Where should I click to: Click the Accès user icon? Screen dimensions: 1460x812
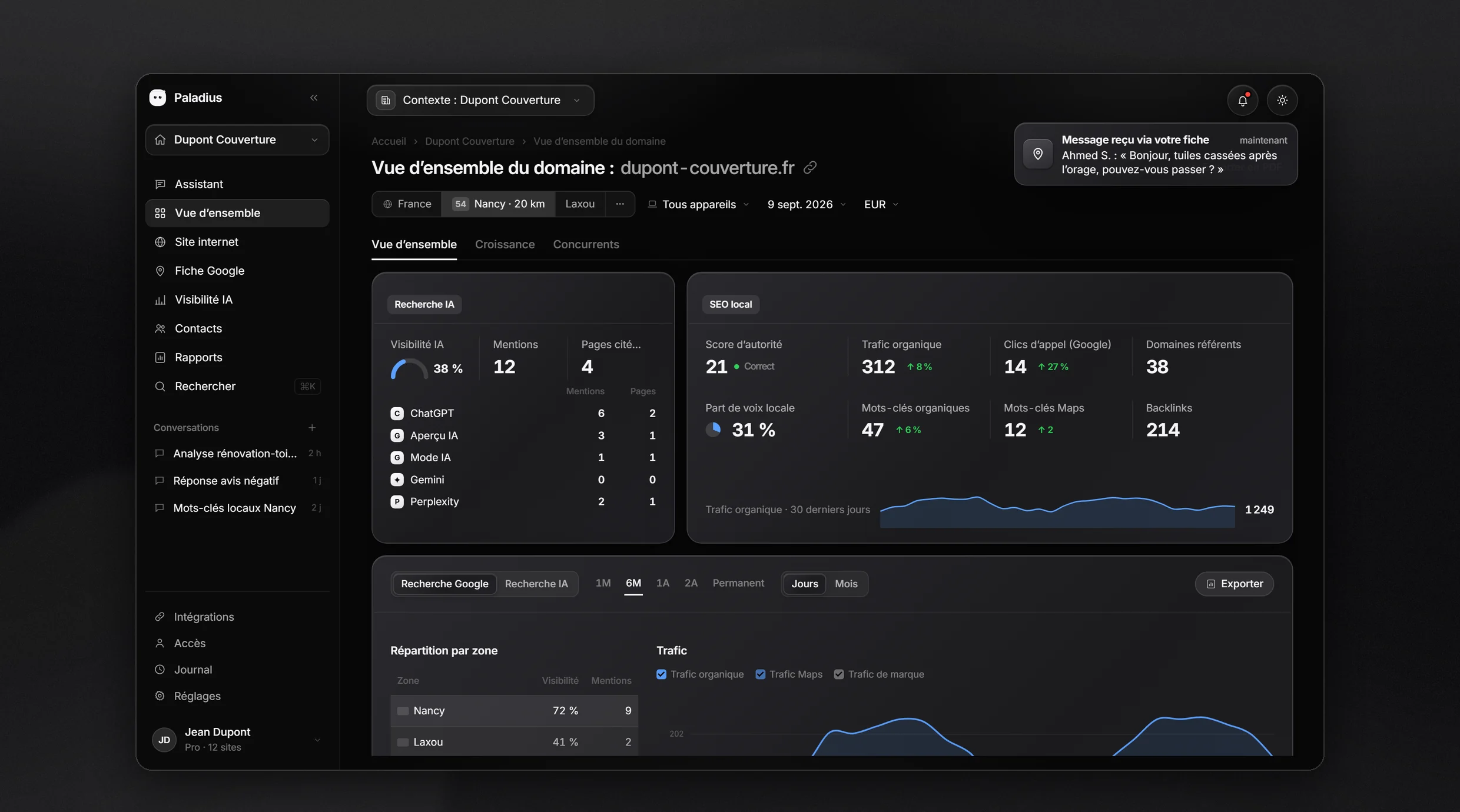point(160,643)
